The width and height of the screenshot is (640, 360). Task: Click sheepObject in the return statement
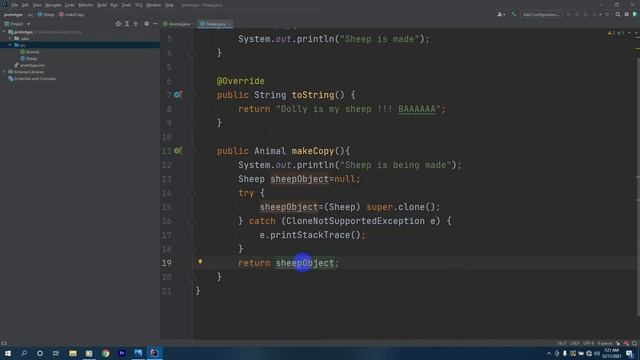(305, 263)
